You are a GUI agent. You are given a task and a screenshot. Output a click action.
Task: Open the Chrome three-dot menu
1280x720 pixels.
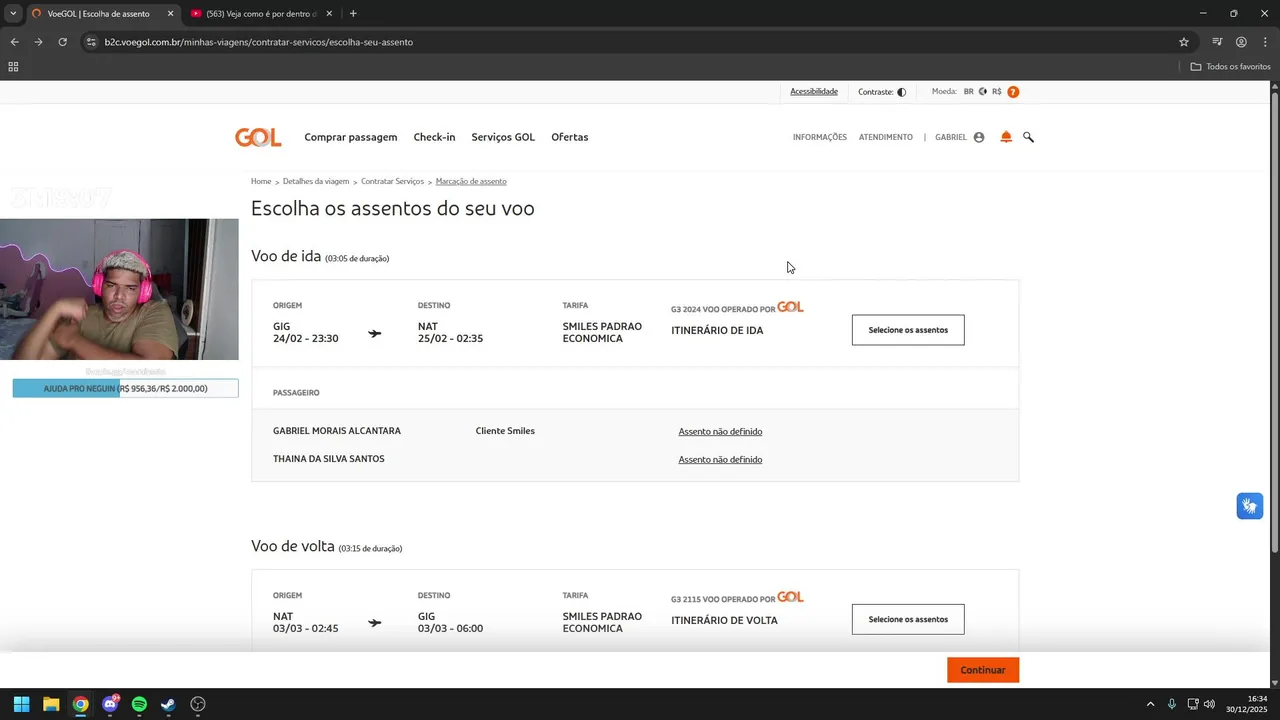coord(1265,42)
